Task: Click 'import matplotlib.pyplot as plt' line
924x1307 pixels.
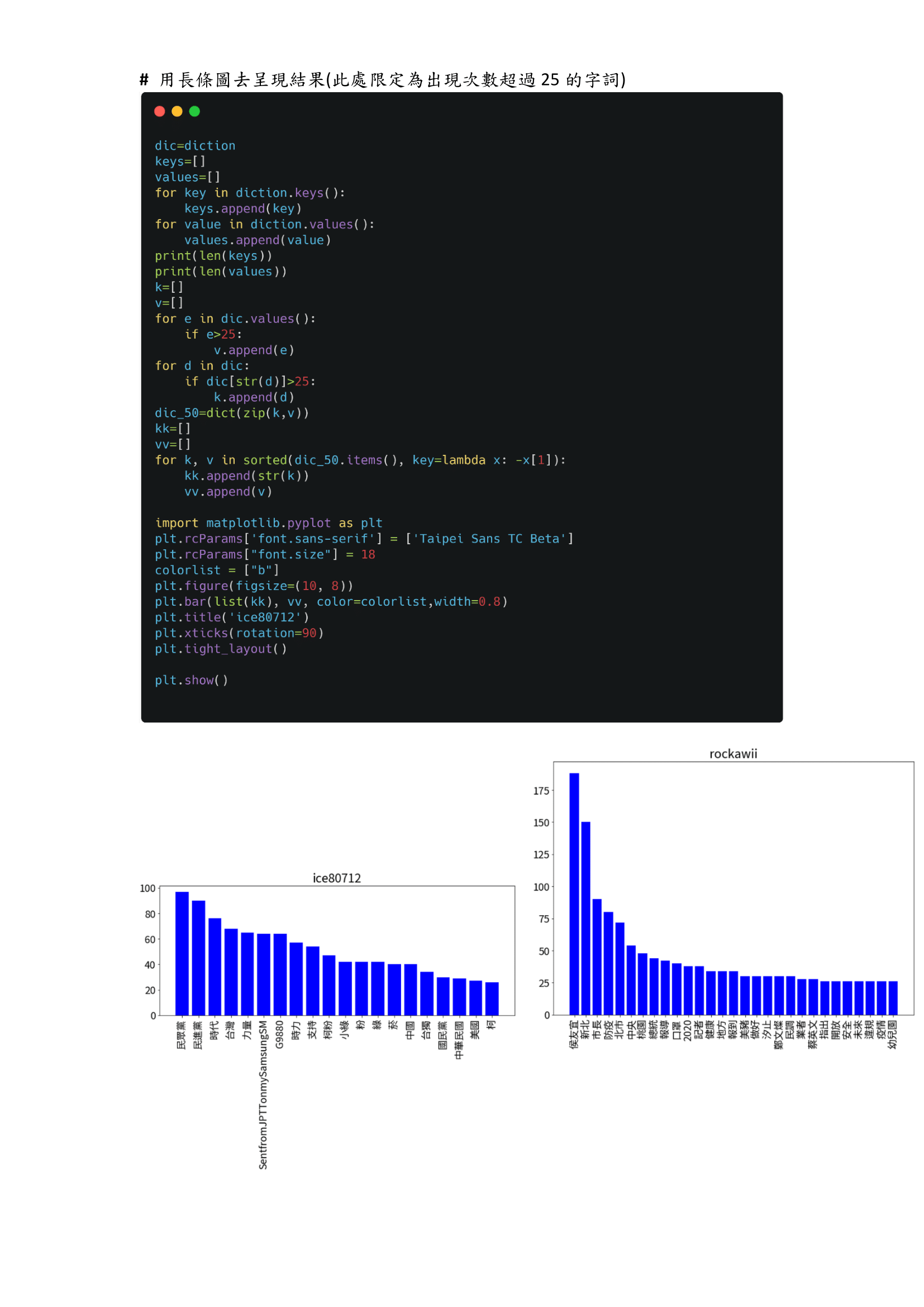Action: 269,523
